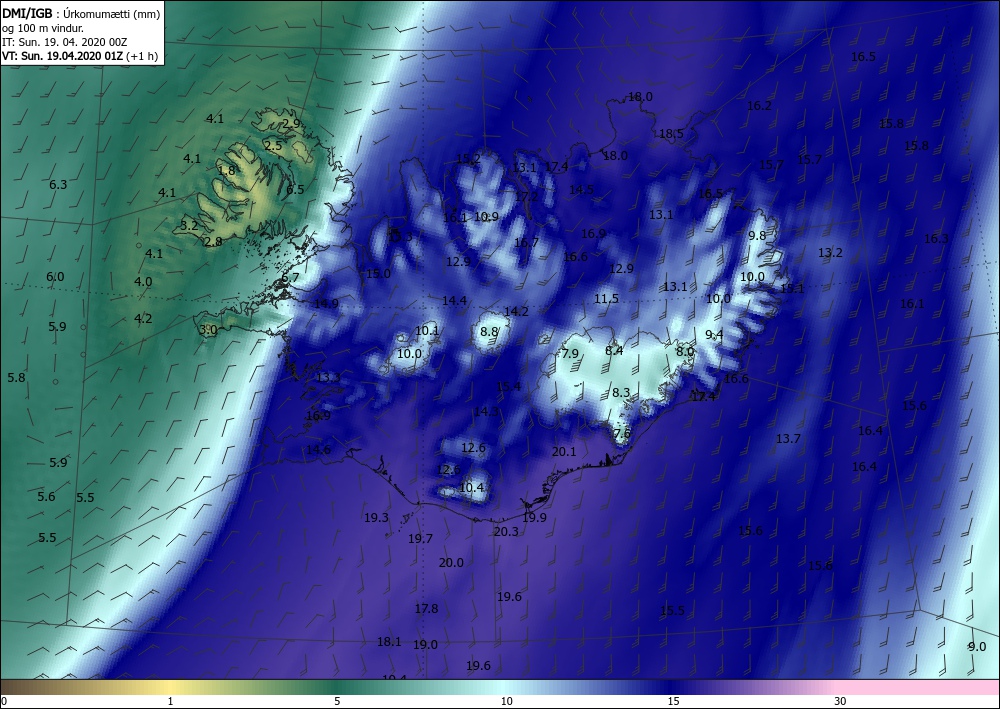1000x709 pixels.
Task: Click the 6.3 value on the map
Action: pos(58,185)
